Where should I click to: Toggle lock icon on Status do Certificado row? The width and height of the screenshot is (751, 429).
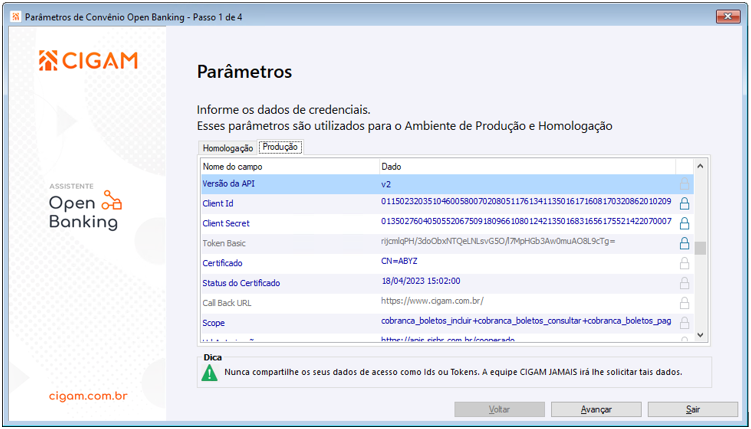click(684, 283)
